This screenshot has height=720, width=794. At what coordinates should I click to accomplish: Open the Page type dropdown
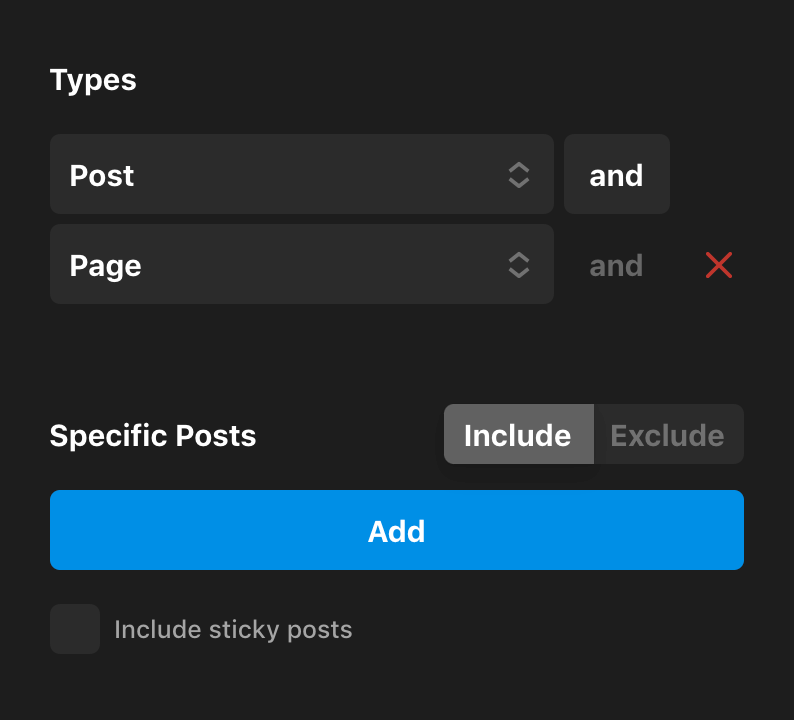tap(300, 265)
